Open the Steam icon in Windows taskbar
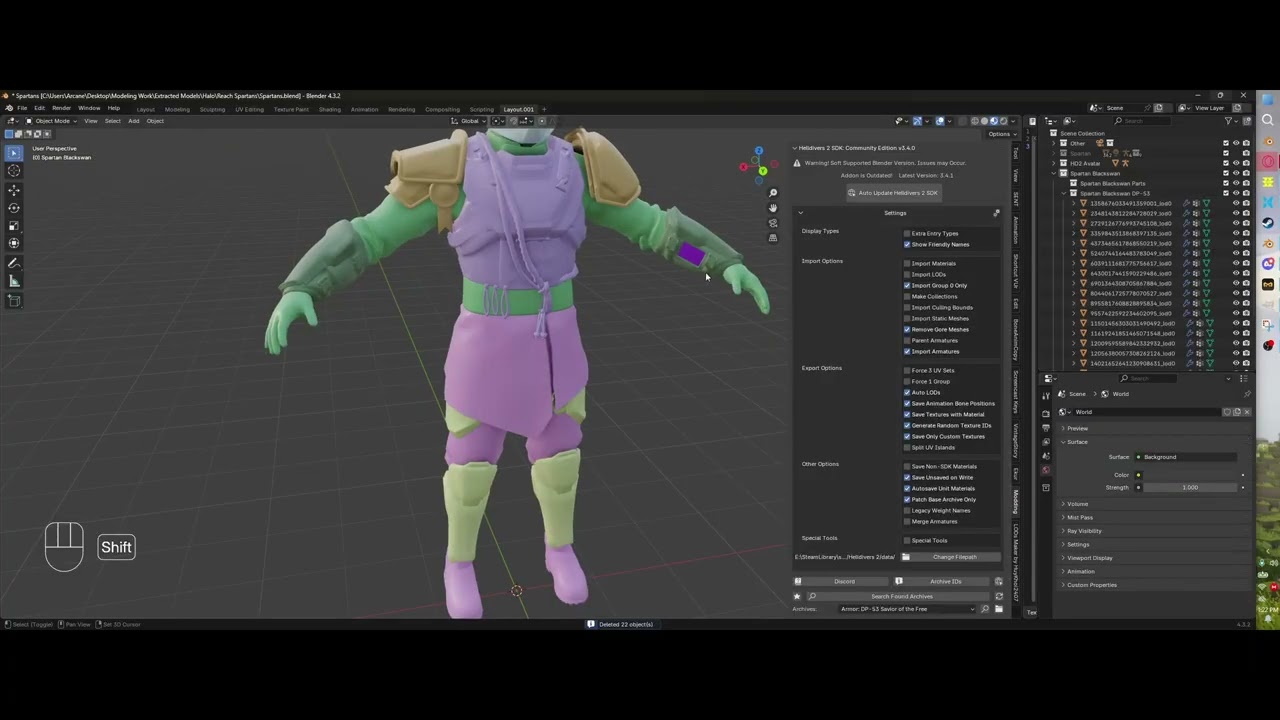 coord(1268,223)
